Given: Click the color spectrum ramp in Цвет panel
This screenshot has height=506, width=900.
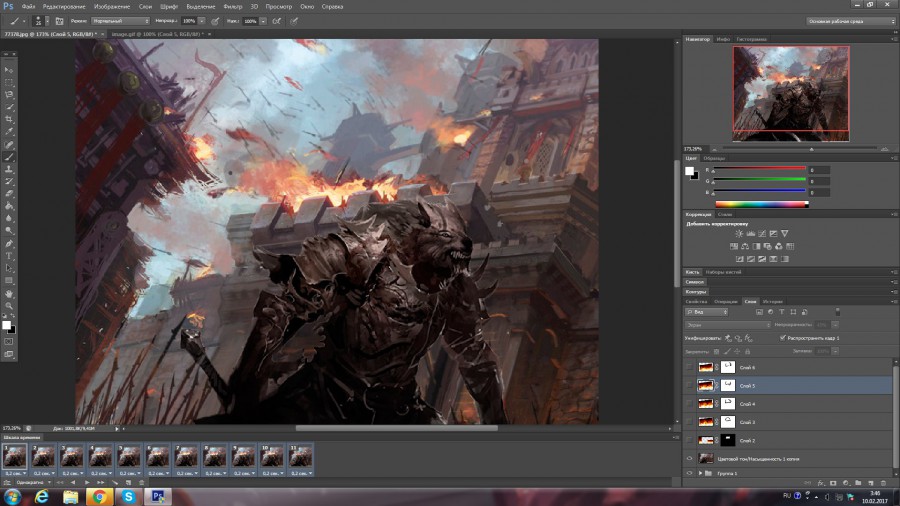Looking at the screenshot, I should (761, 203).
